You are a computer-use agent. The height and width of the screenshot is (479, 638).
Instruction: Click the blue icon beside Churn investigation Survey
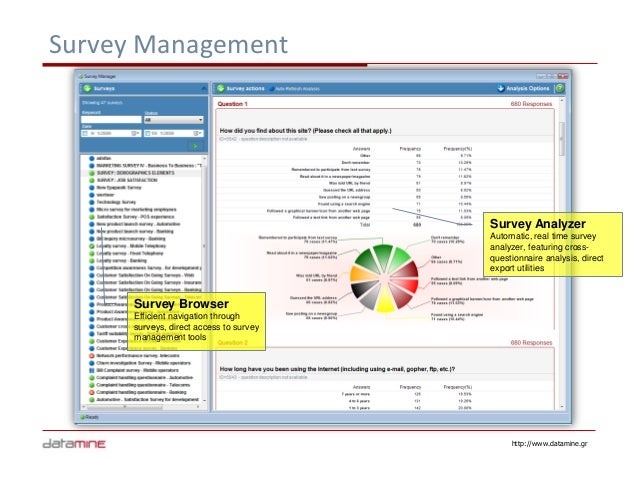pyautogui.click(x=92, y=363)
